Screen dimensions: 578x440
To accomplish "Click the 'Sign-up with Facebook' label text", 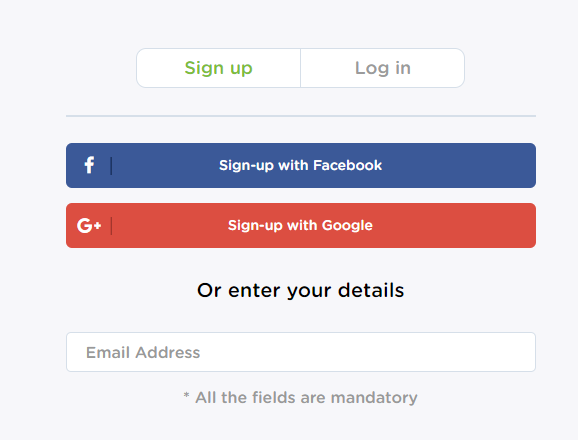I will [x=300, y=165].
